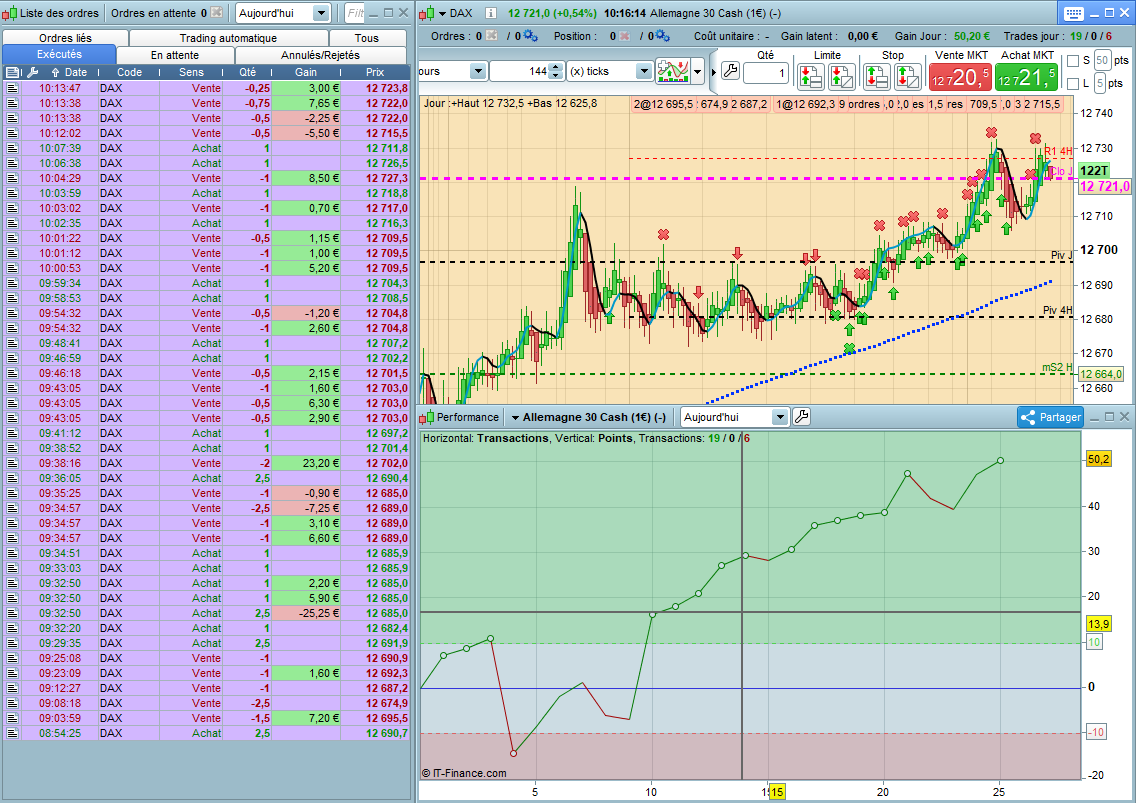Click the 144 ticks value field
This screenshot has width=1136, height=803.
[x=520, y=71]
